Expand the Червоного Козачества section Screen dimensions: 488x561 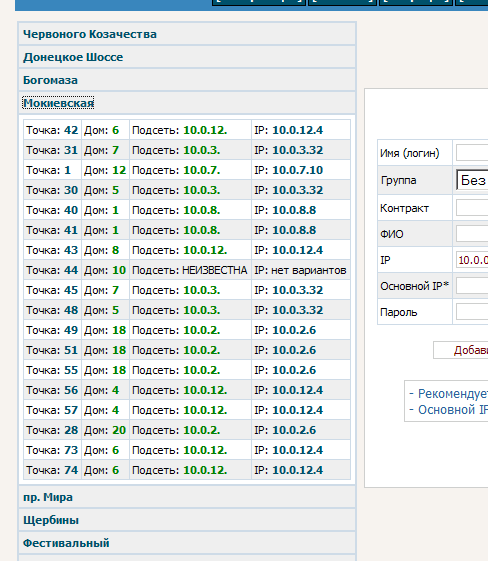(x=90, y=34)
